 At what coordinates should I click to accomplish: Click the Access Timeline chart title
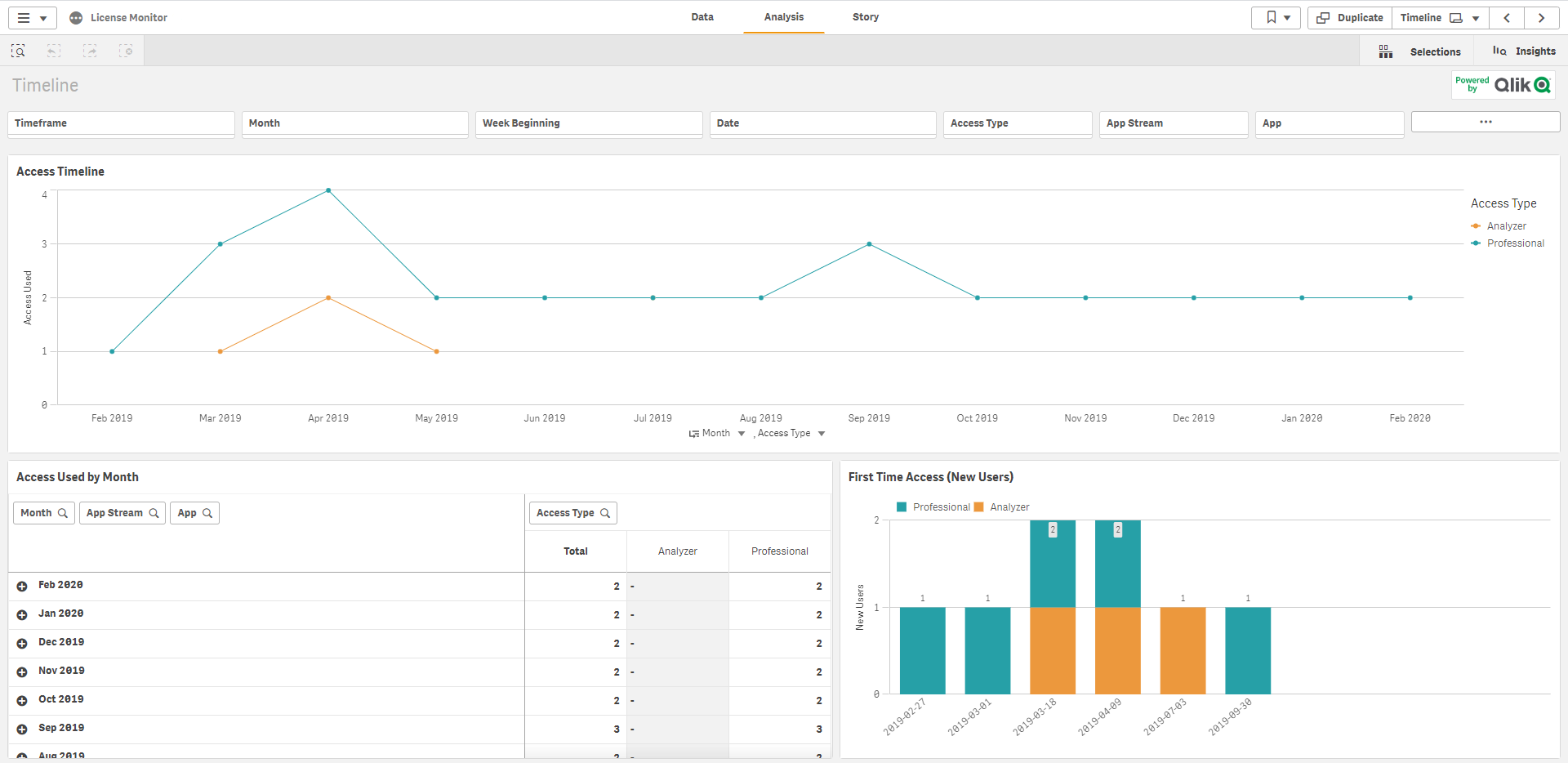(x=60, y=172)
